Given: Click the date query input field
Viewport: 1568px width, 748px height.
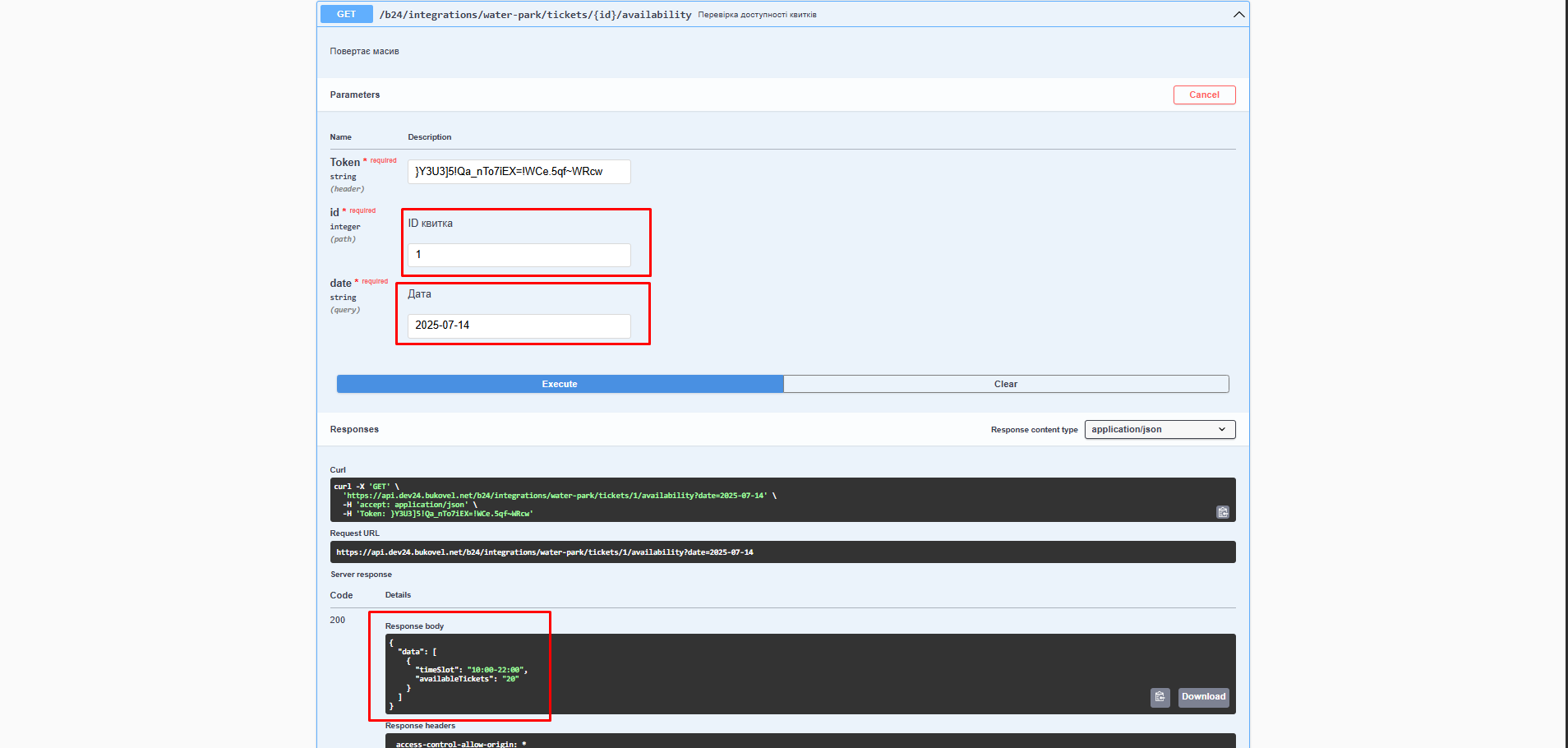Looking at the screenshot, I should [519, 326].
